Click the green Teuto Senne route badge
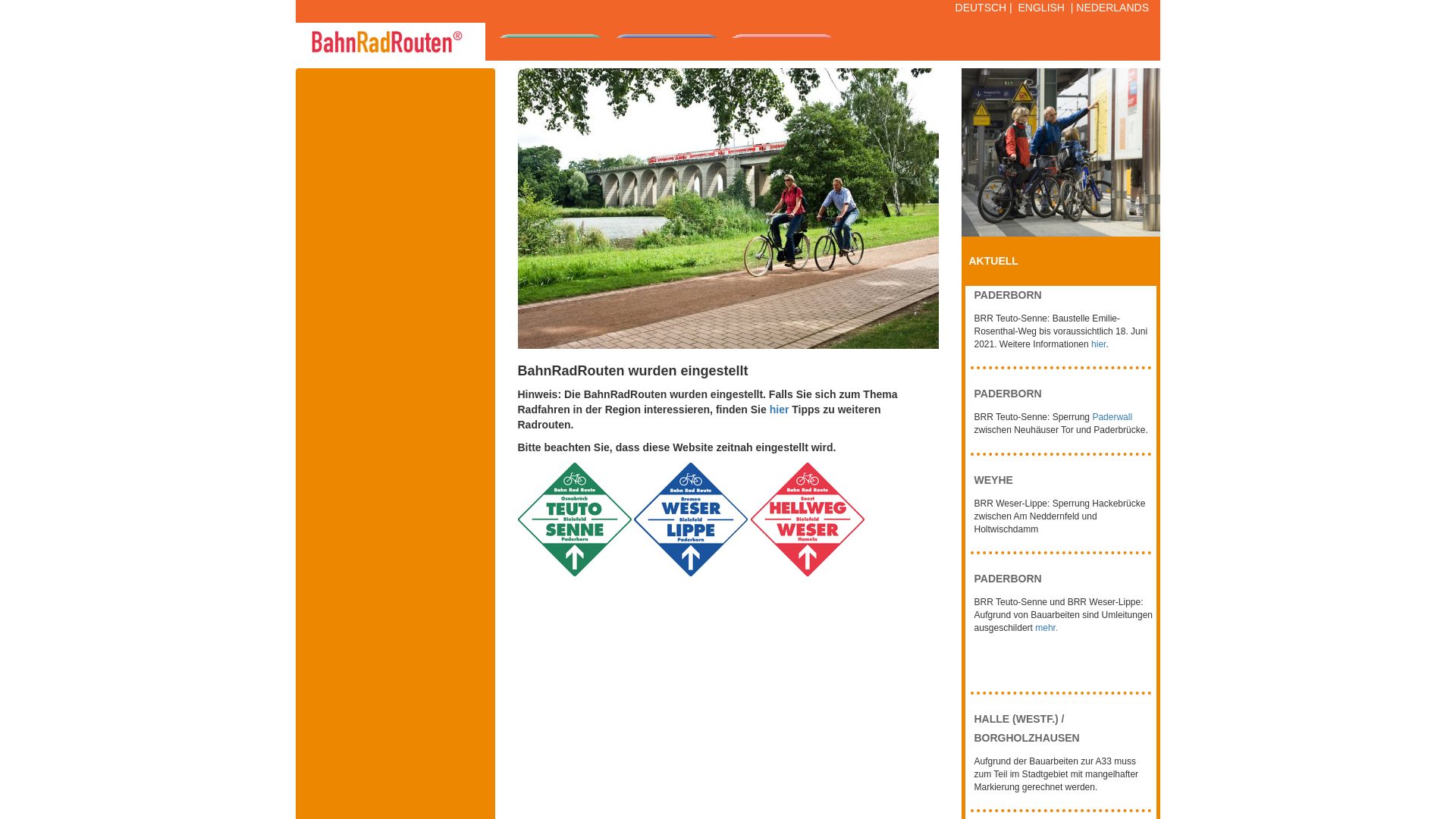 [x=574, y=519]
